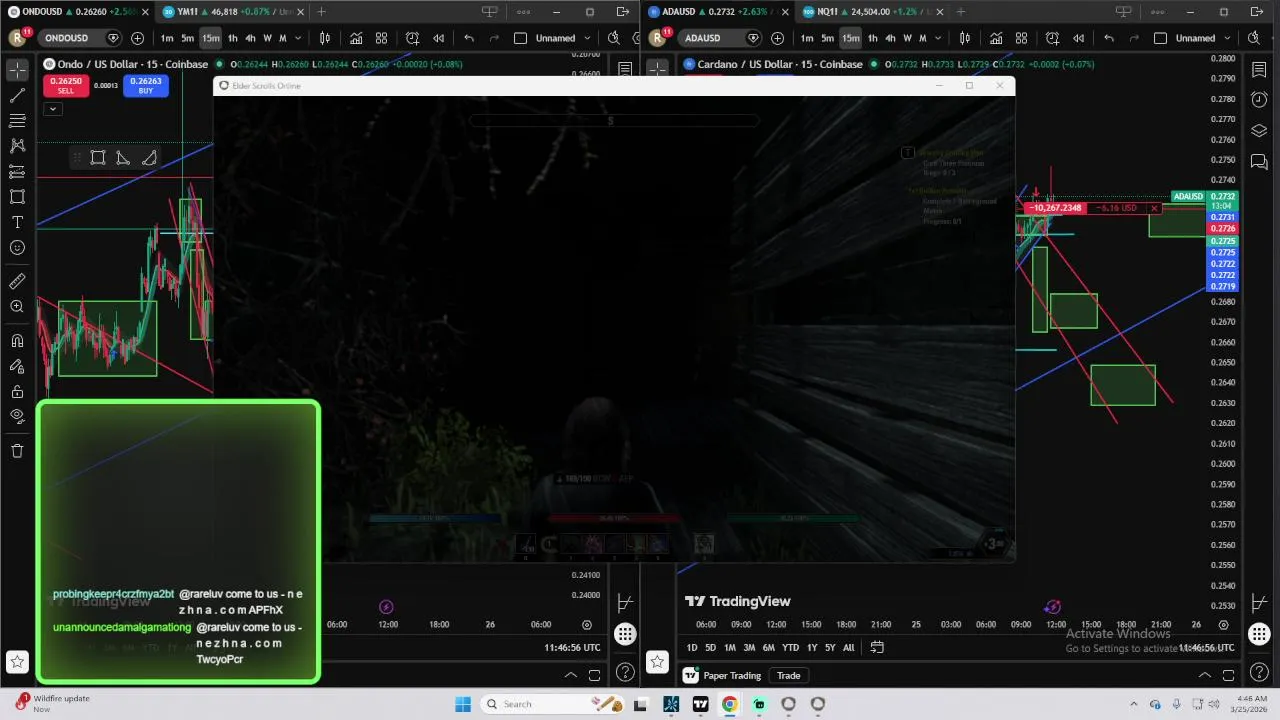
Task: Toggle magnet mode in left sidebar
Action: tap(17, 341)
